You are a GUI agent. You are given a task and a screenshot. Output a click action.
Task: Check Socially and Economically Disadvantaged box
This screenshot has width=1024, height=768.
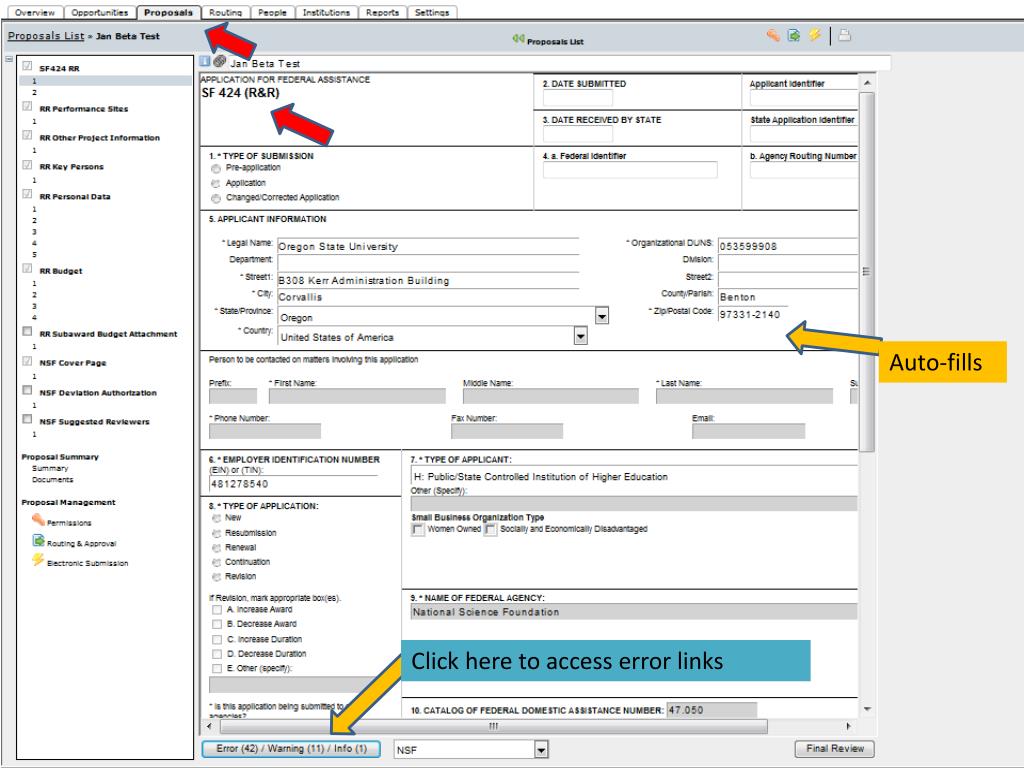tap(490, 530)
